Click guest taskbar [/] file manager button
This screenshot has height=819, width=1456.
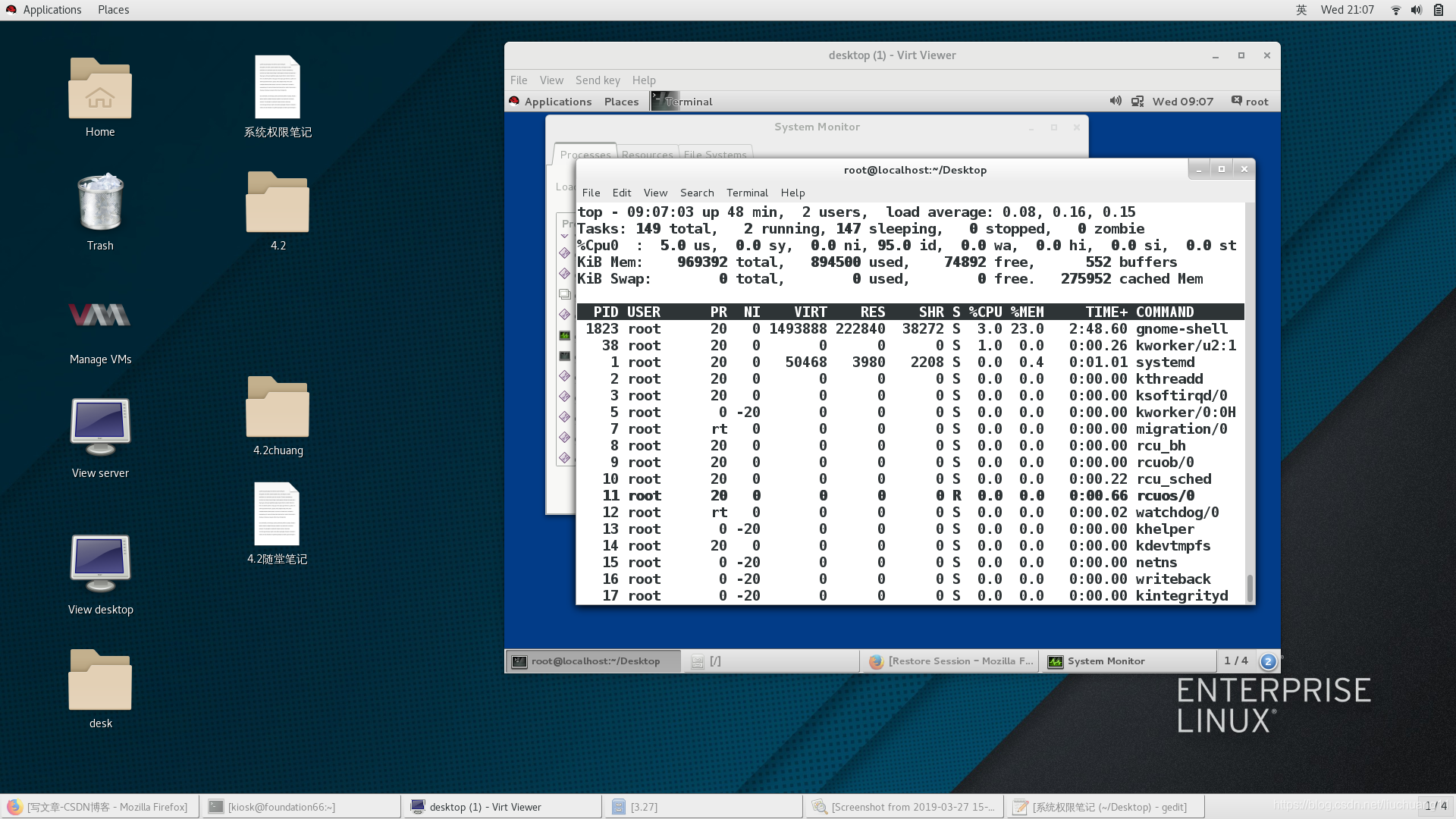(x=771, y=661)
